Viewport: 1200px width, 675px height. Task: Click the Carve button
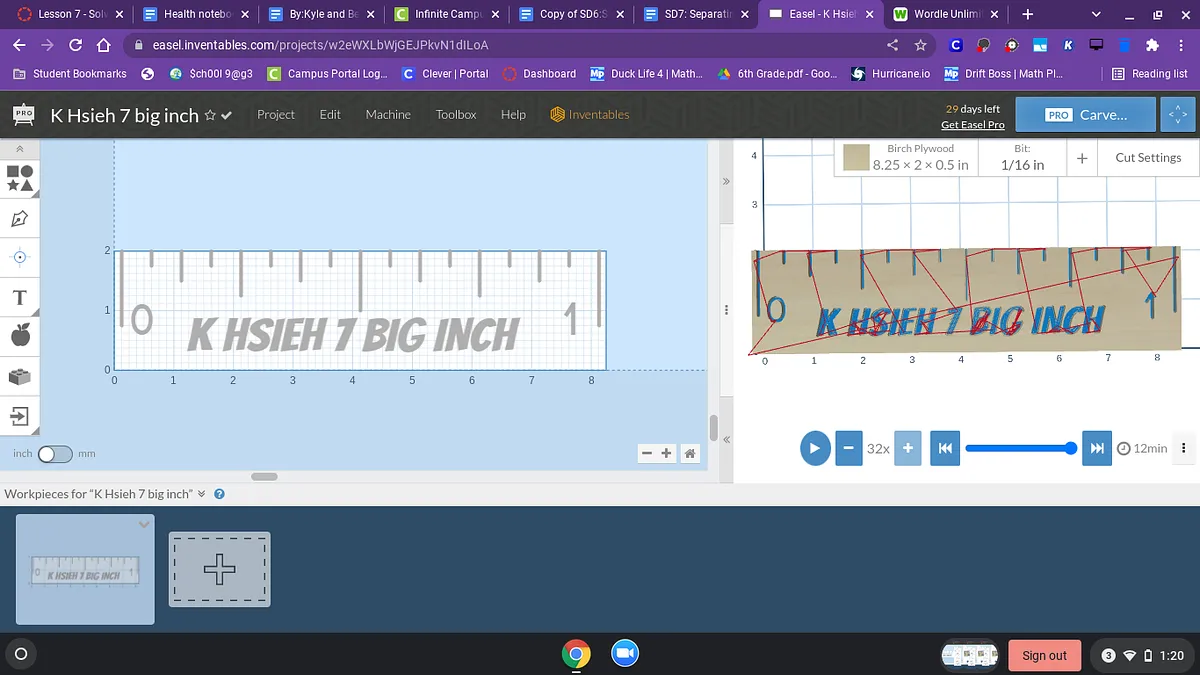point(1085,115)
